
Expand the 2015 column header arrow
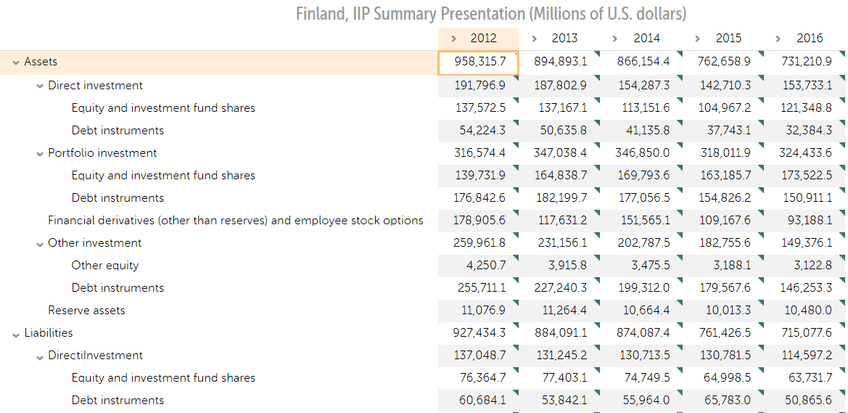click(x=698, y=38)
